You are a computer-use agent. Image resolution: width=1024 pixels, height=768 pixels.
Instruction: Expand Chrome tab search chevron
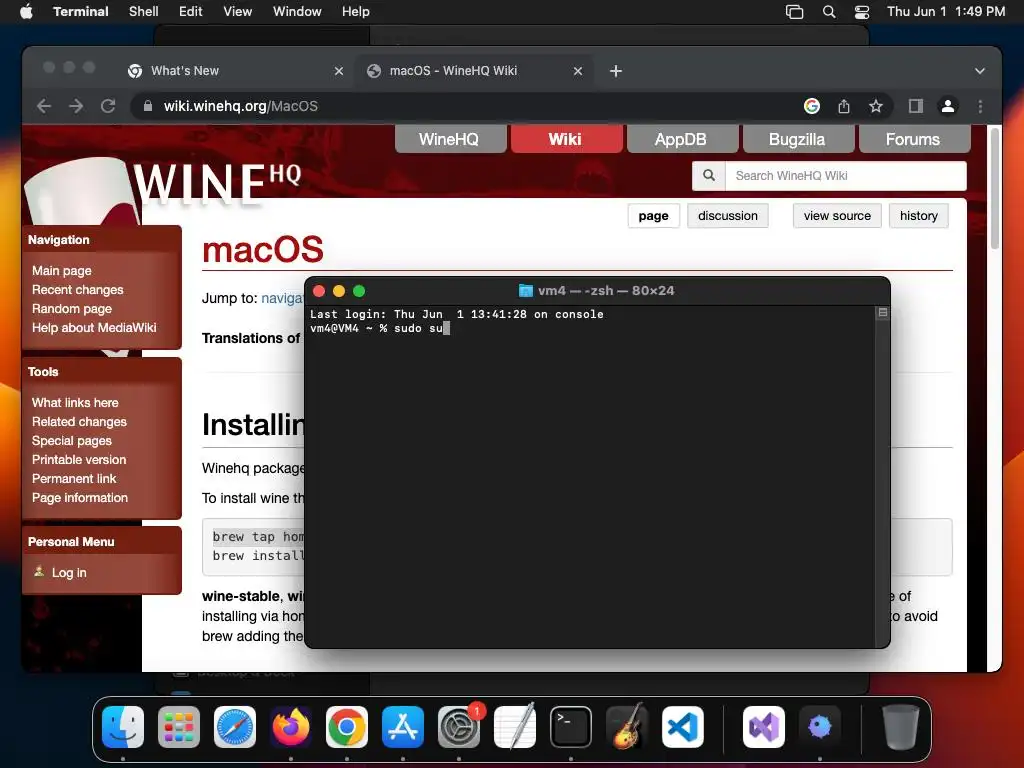pos(980,71)
